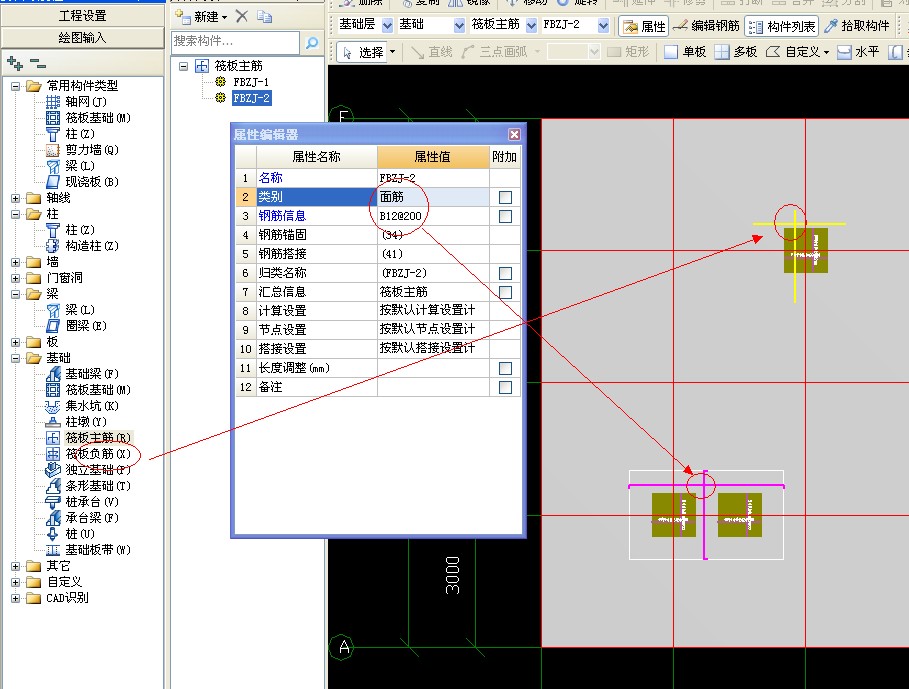Click the expand-all plus icon
Image resolution: width=909 pixels, height=689 pixels.
point(15,63)
